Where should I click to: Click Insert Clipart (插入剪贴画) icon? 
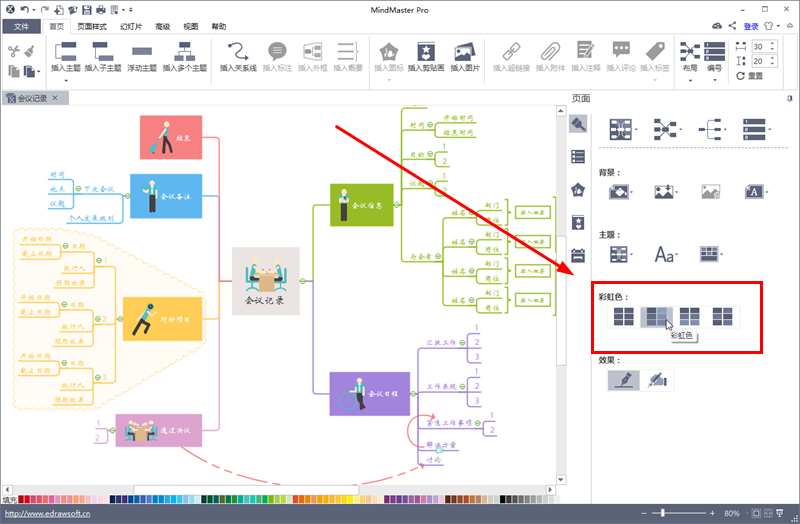pyautogui.click(x=426, y=52)
